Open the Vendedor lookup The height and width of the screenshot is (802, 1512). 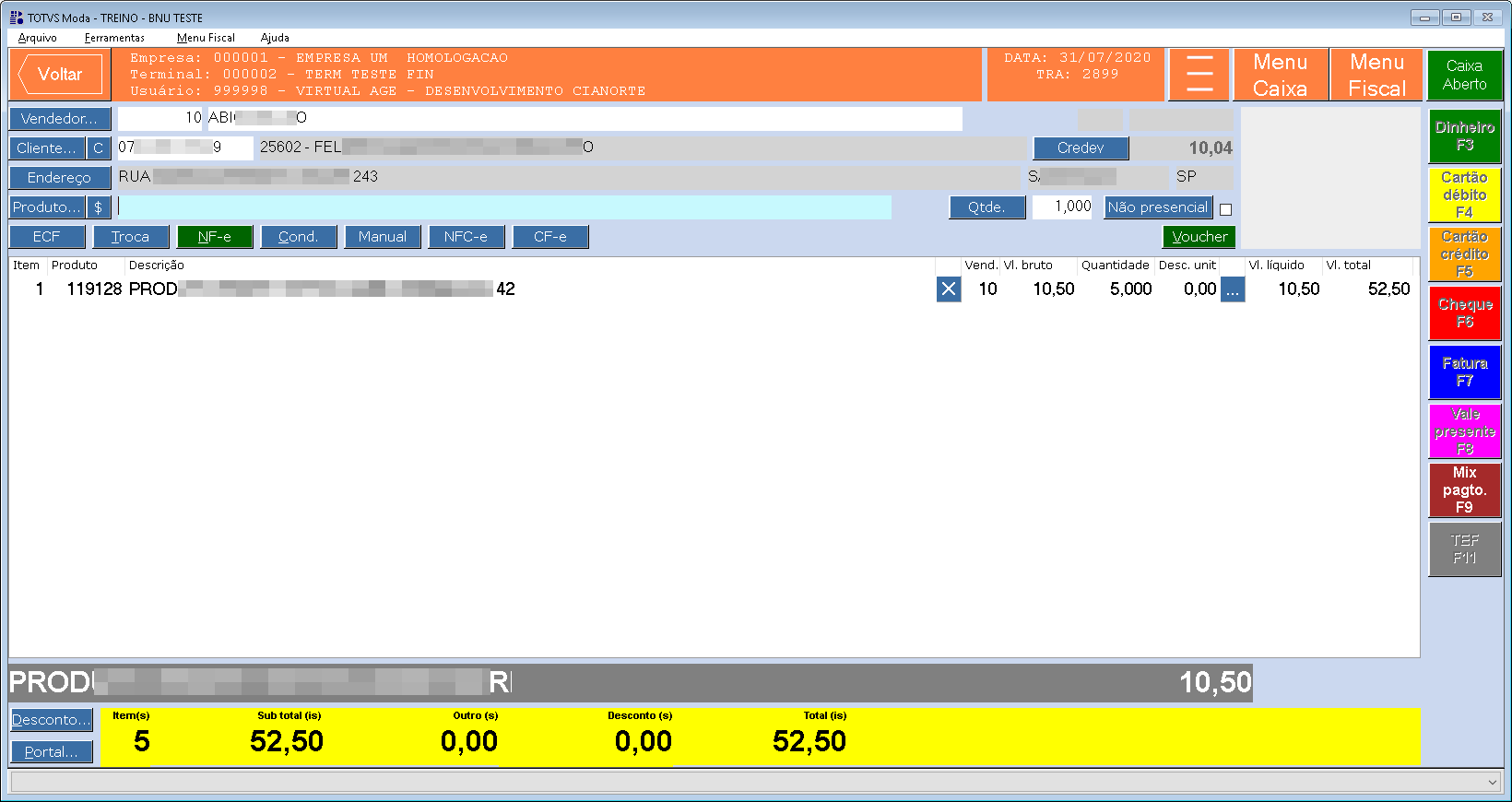click(x=60, y=119)
